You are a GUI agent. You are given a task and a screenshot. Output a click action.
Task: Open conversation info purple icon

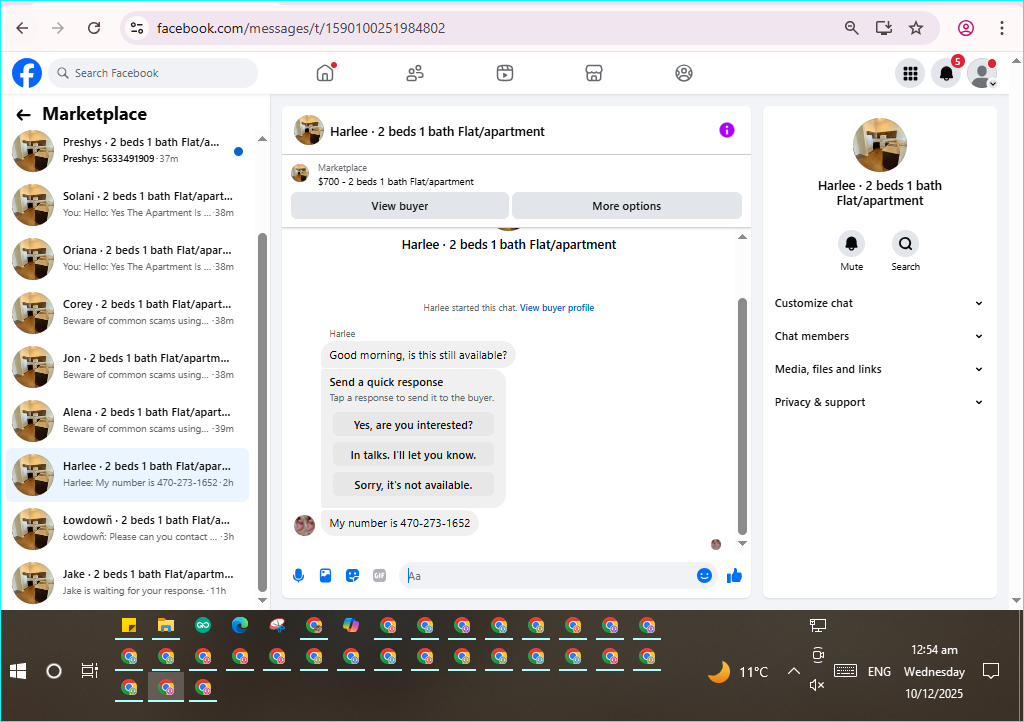pyautogui.click(x=727, y=130)
